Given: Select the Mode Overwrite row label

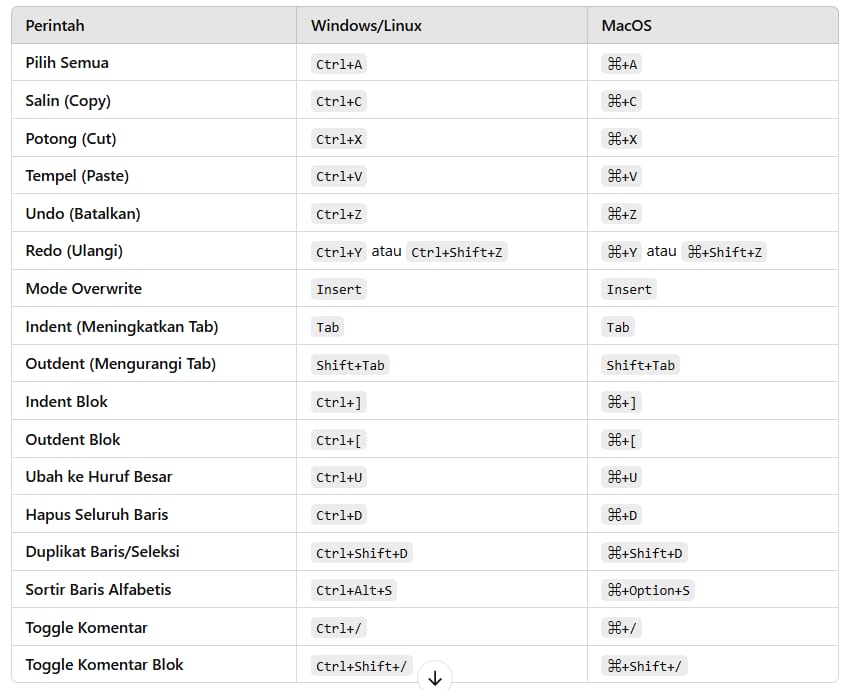Looking at the screenshot, I should pos(83,289).
